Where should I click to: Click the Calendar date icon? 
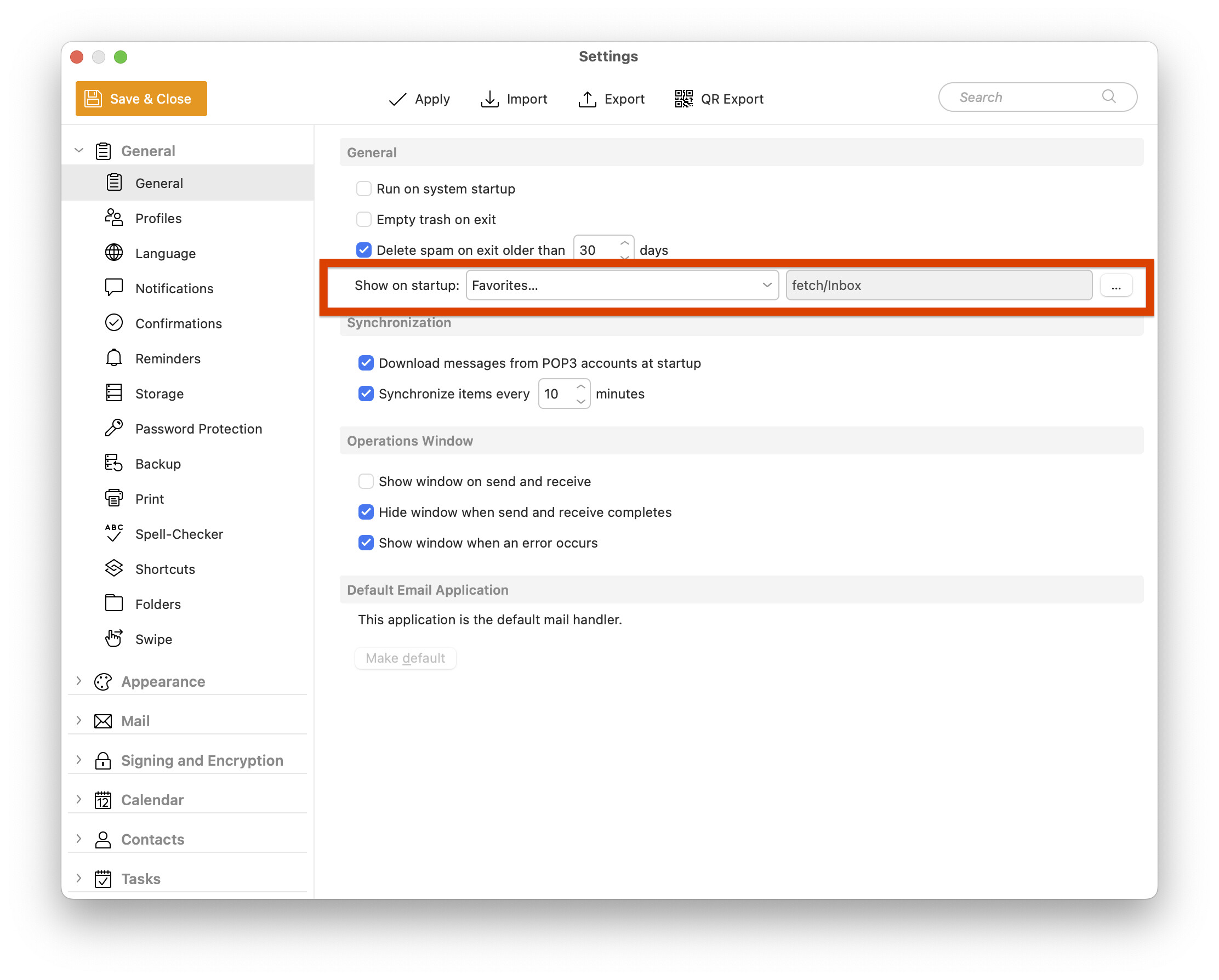pos(103,800)
